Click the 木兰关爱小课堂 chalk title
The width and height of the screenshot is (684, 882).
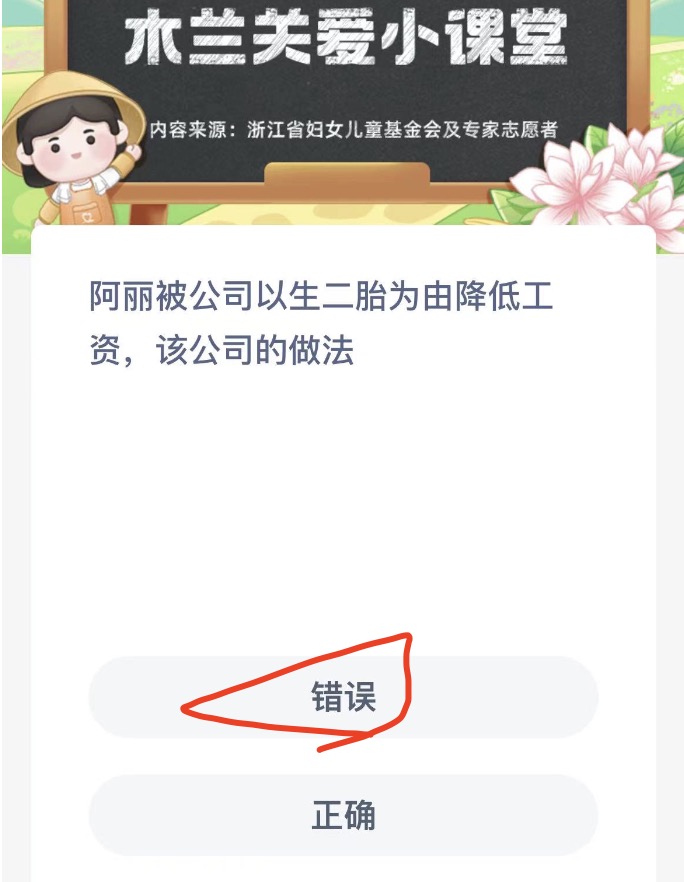345,38
